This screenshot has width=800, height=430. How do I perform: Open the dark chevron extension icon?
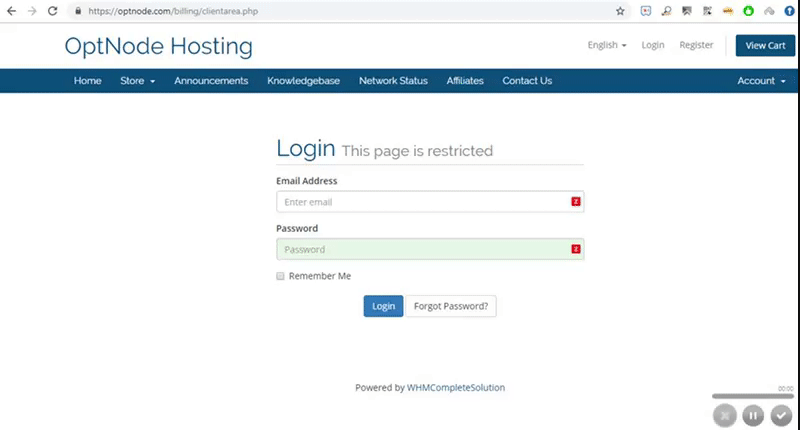[687, 11]
